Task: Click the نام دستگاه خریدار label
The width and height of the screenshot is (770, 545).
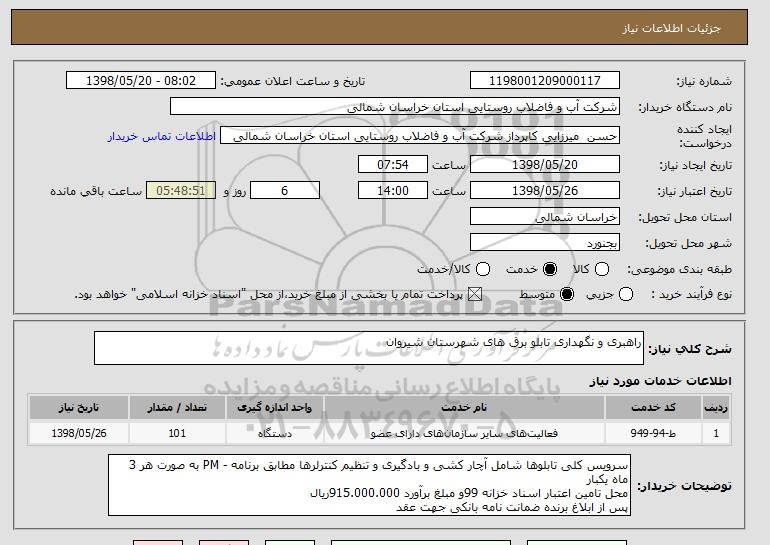Action: point(685,107)
